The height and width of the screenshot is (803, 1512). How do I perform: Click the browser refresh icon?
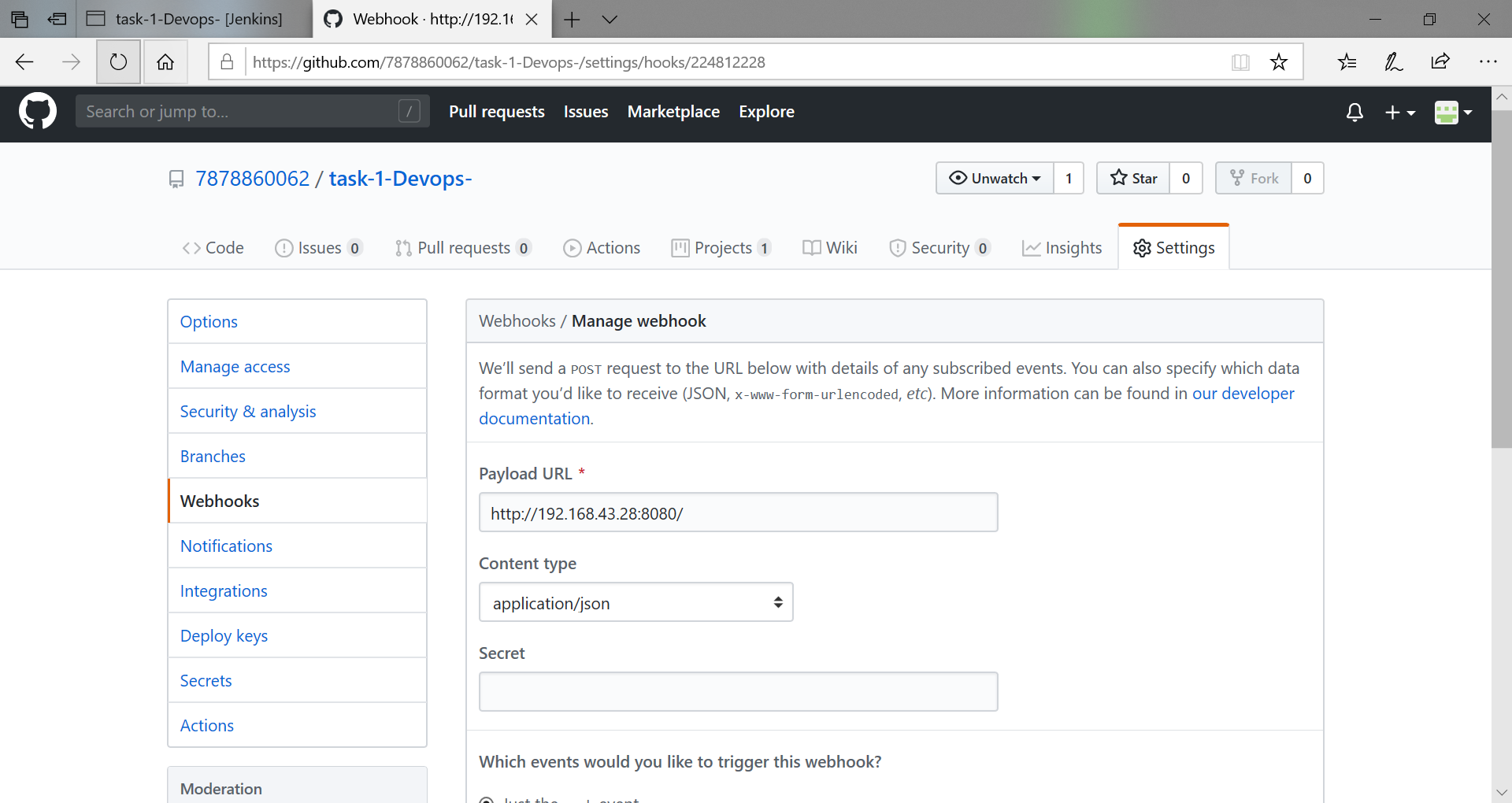coord(118,62)
